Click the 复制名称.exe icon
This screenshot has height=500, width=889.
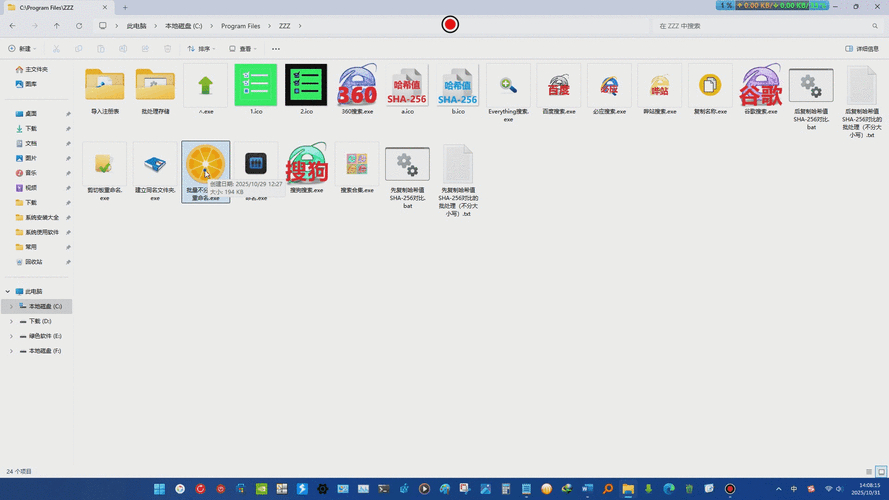[x=710, y=86]
